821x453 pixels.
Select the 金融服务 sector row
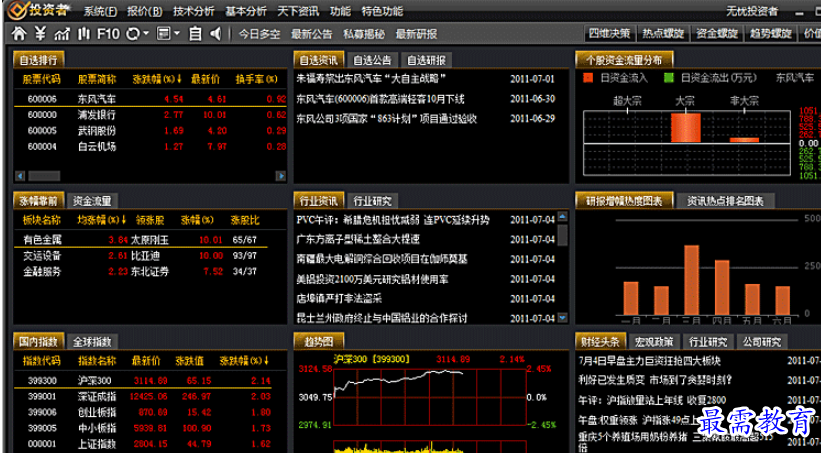141,271
